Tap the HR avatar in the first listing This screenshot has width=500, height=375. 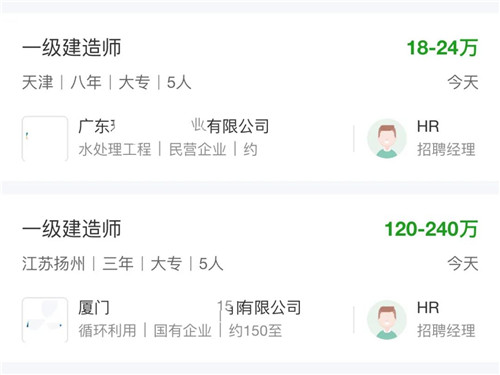coord(387,138)
